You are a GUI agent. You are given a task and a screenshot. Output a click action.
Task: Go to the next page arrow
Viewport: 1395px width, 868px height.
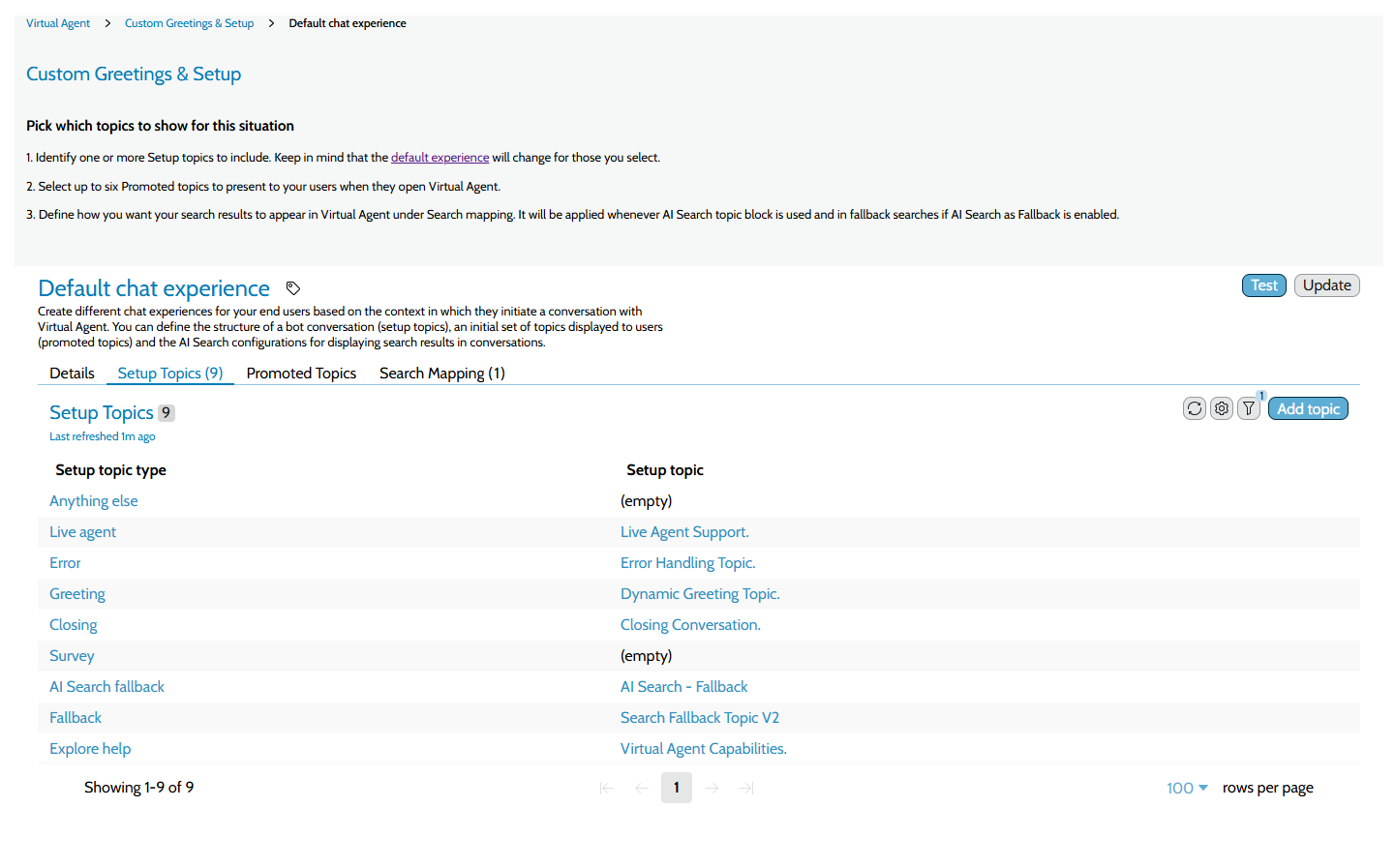(711, 787)
